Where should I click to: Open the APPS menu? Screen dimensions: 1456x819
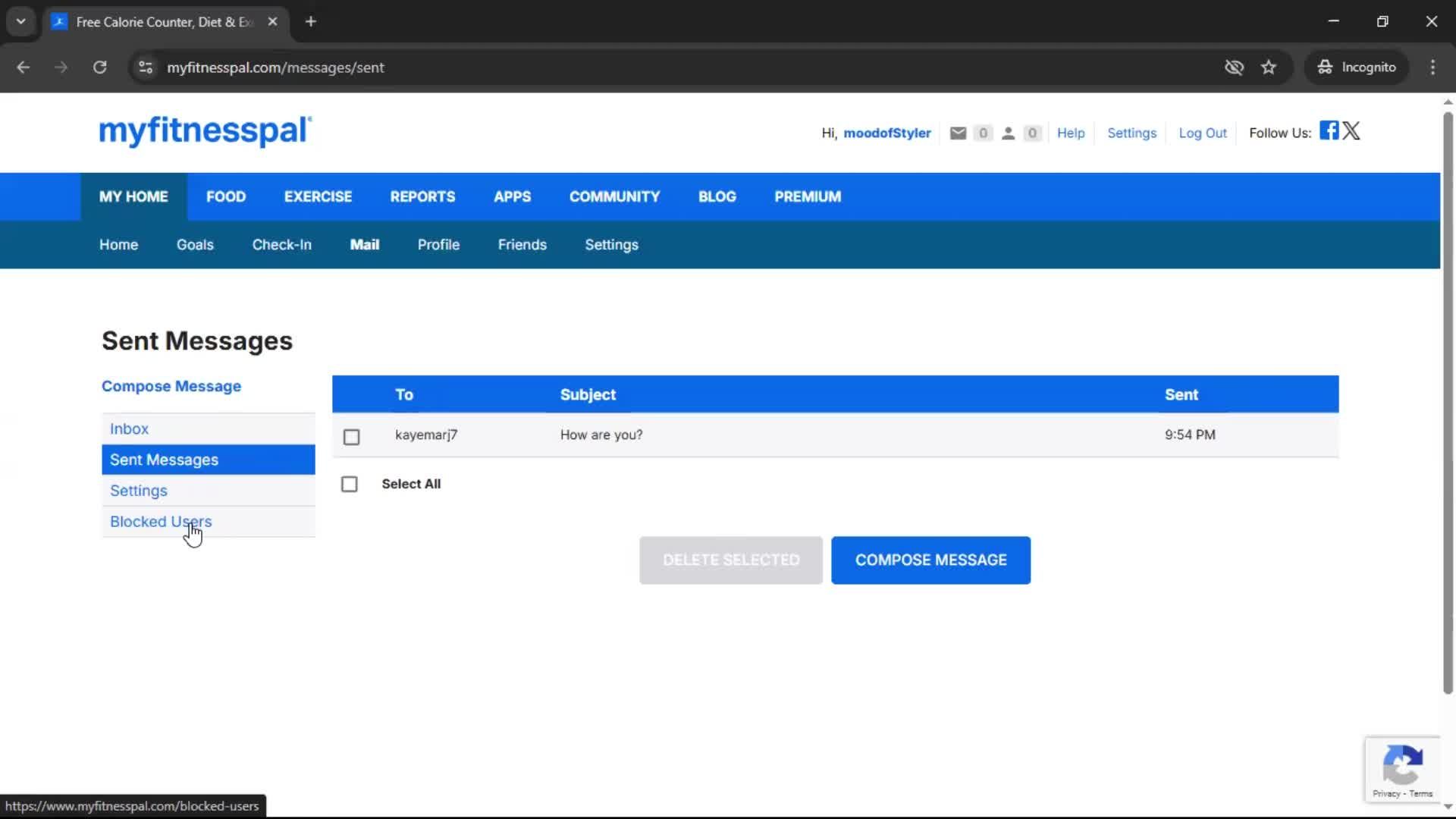[x=512, y=196]
